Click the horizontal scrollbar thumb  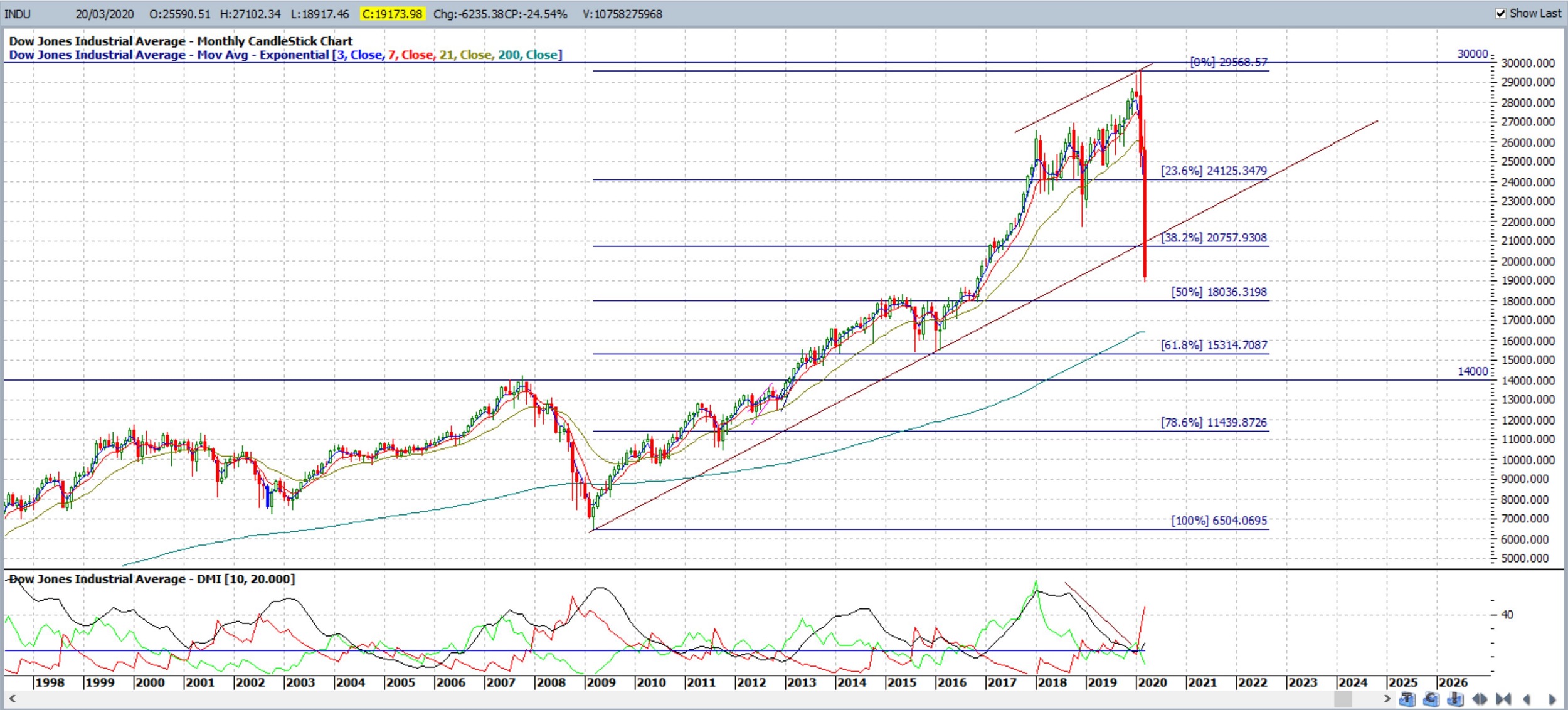click(1343, 699)
